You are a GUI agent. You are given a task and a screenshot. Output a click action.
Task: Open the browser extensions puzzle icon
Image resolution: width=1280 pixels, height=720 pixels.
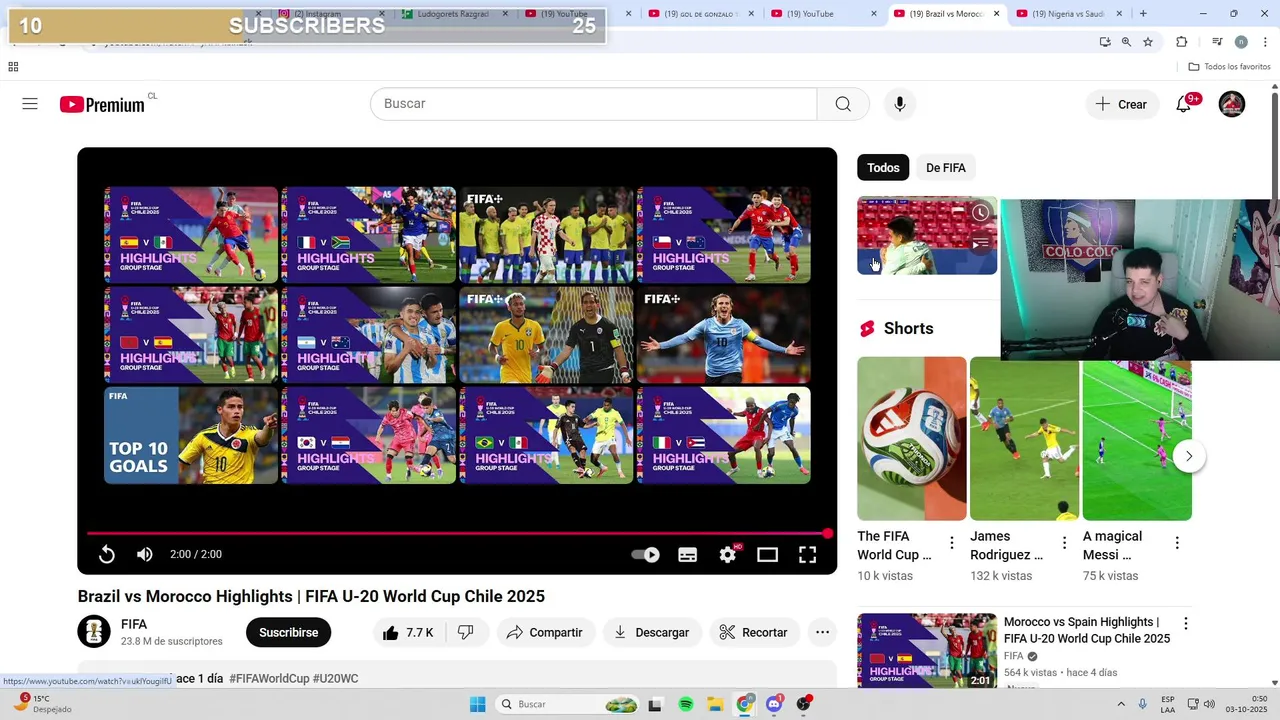tap(1181, 42)
